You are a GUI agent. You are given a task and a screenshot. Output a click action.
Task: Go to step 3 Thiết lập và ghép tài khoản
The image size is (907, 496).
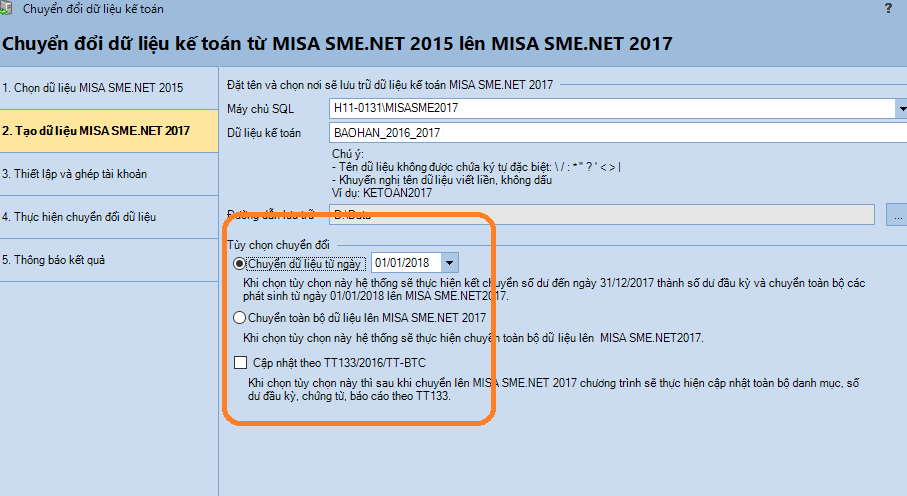[x=109, y=174]
